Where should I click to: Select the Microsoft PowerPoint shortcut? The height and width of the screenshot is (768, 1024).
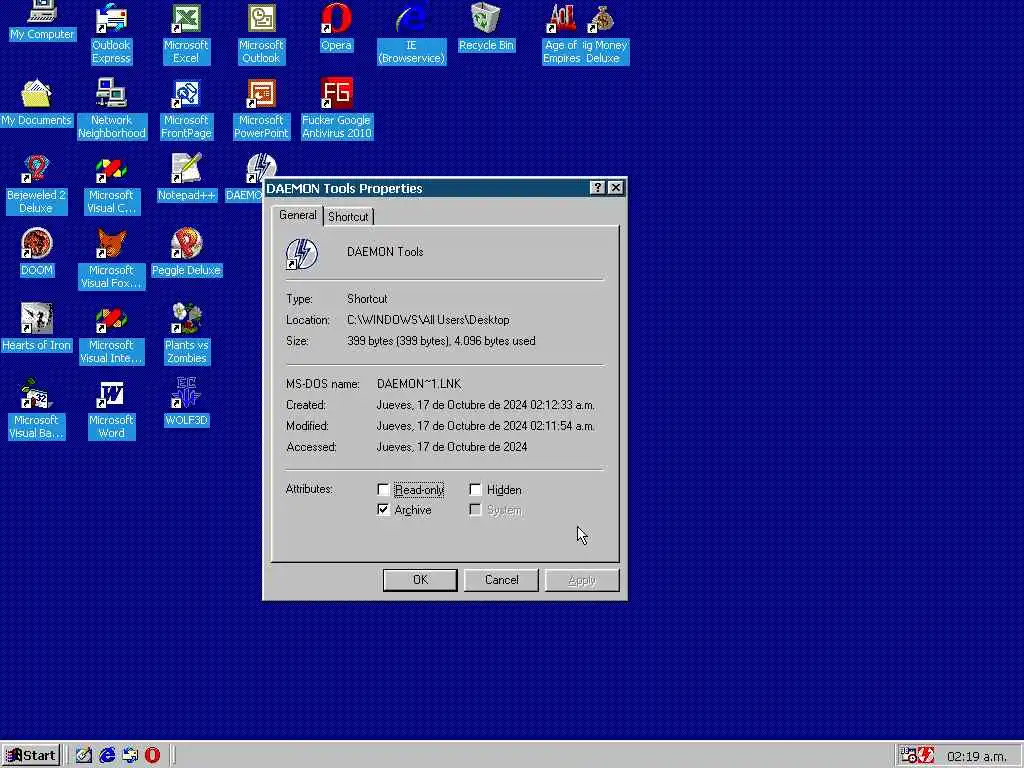[x=261, y=108]
